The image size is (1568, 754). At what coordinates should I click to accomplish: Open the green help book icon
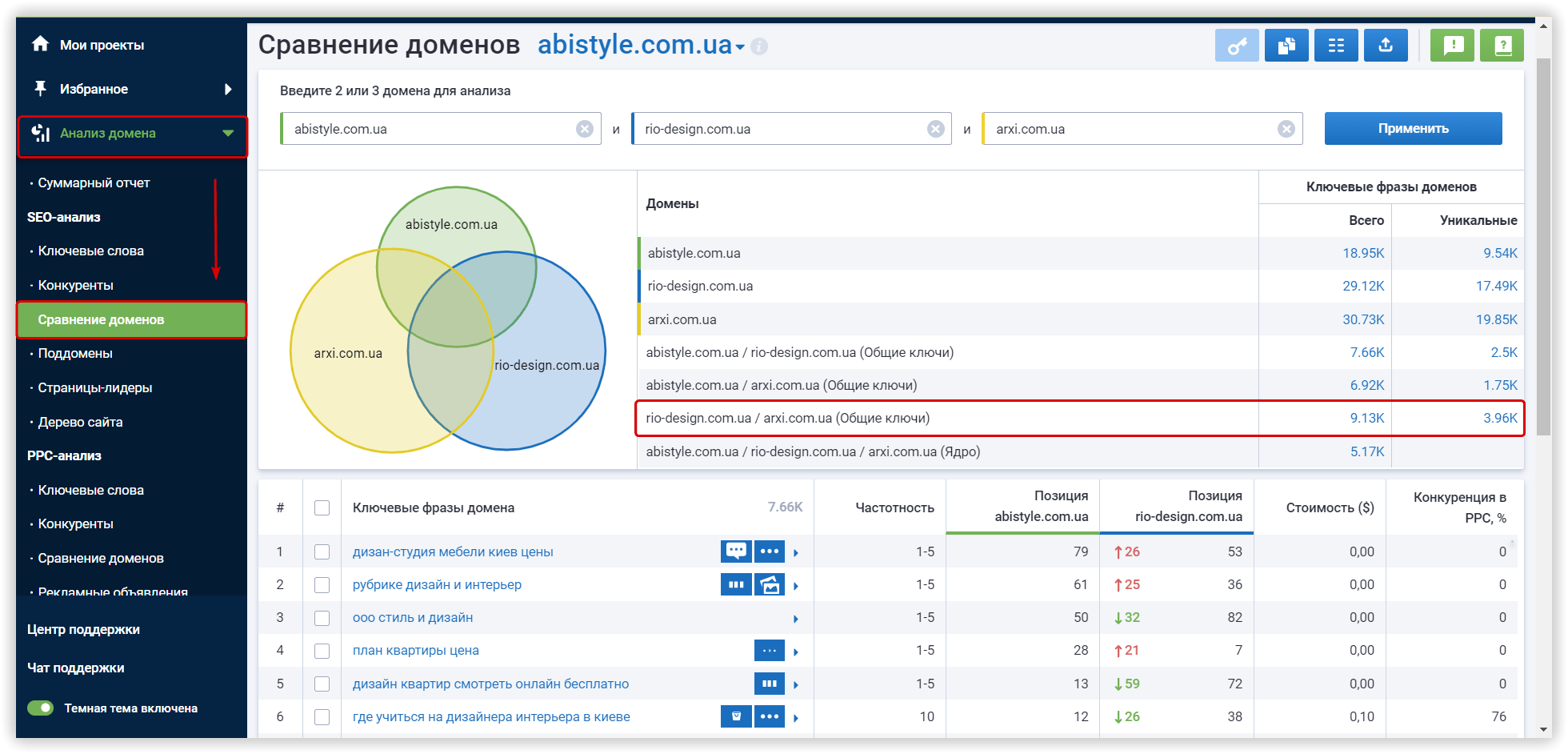tap(1502, 46)
